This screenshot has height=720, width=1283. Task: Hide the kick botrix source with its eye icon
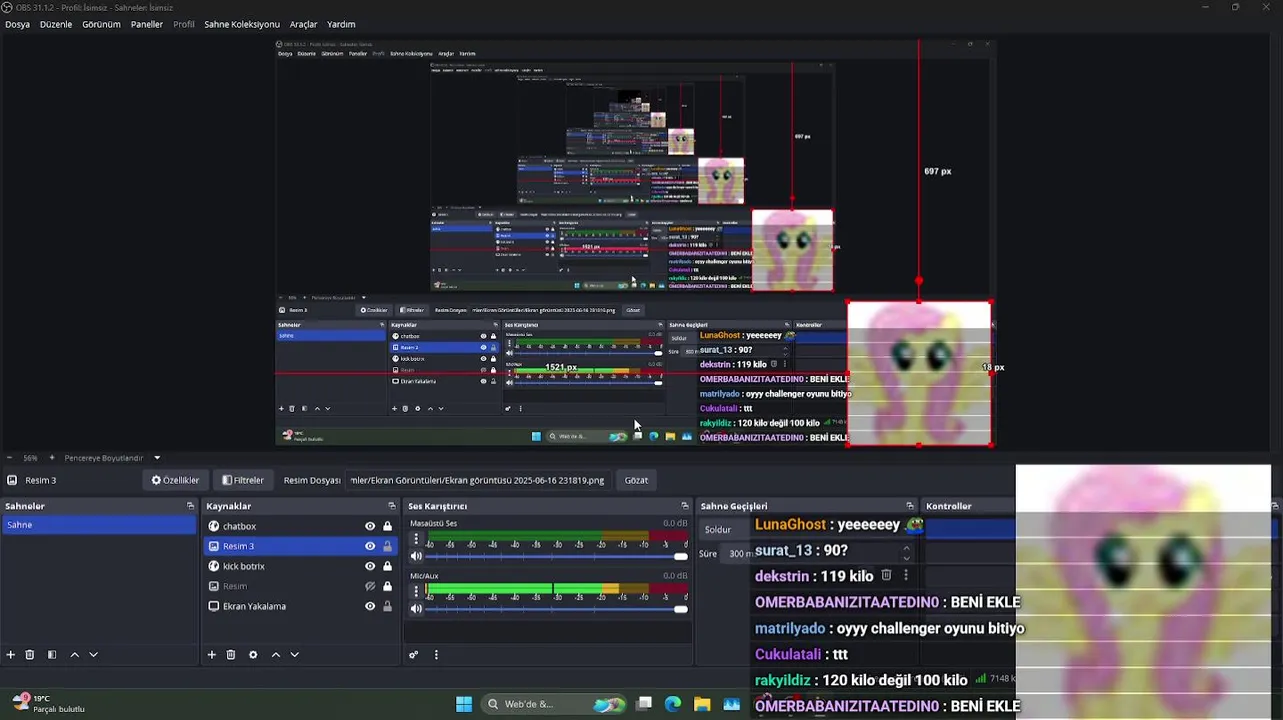point(370,566)
